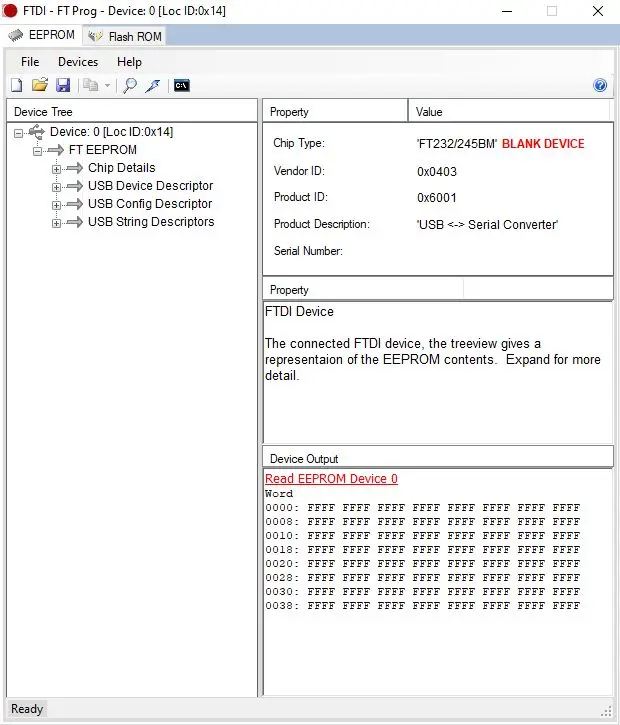
Task: Select USB Config Descriptor tree item
Action: pyautogui.click(x=150, y=204)
